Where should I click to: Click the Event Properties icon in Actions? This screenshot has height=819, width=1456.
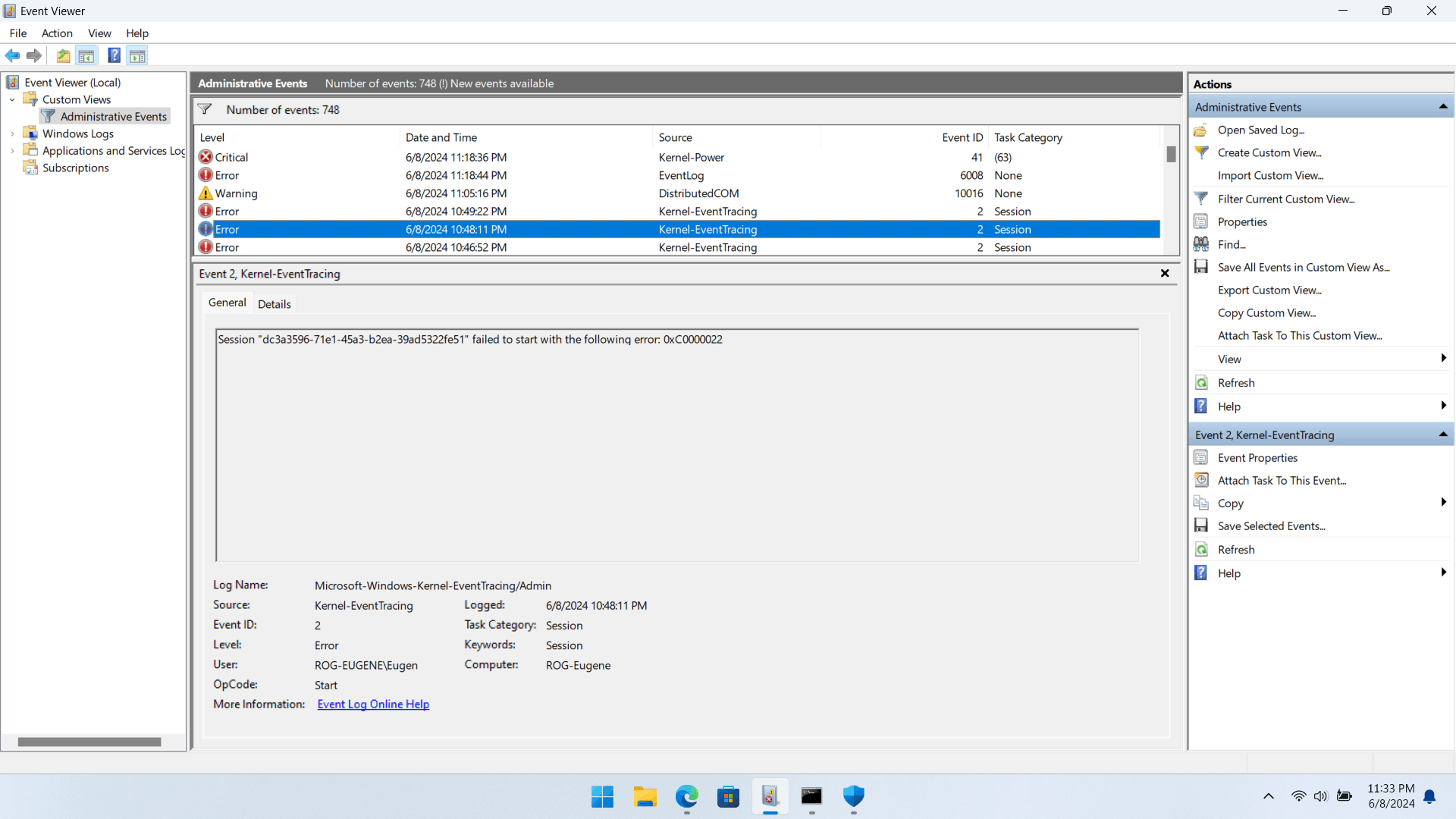point(1201,457)
